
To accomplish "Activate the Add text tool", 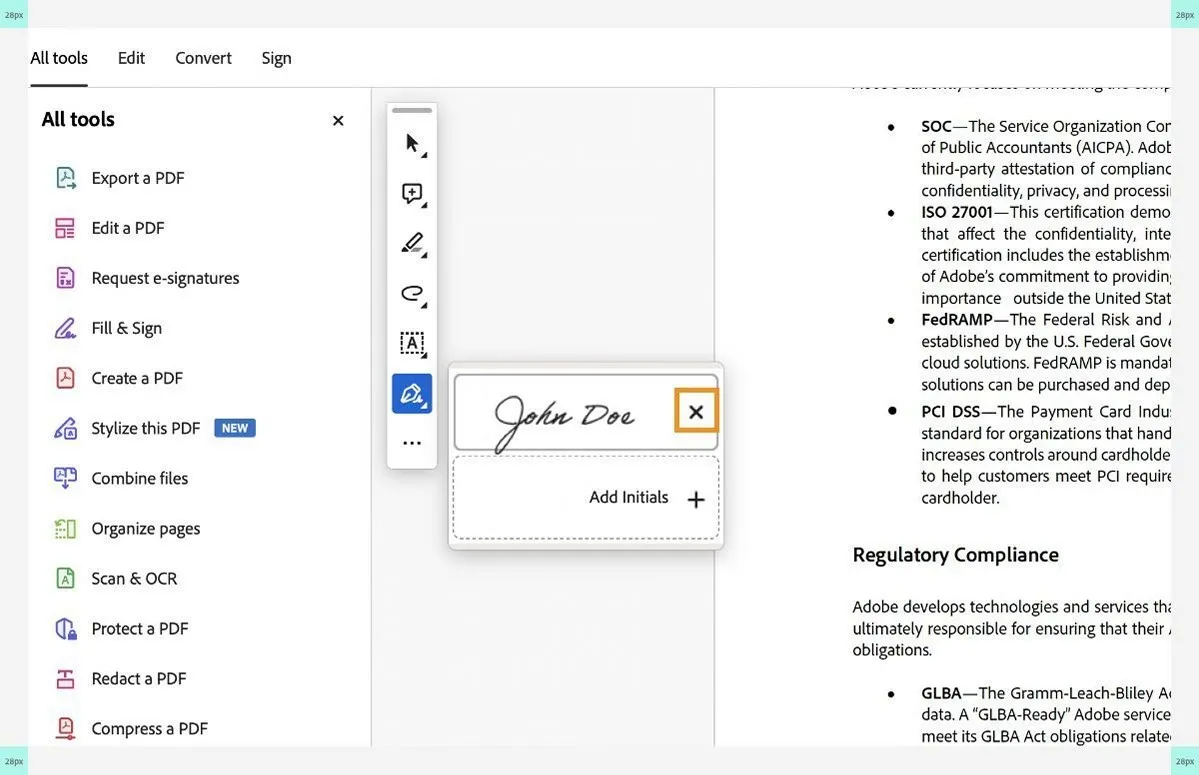I will click(x=411, y=343).
